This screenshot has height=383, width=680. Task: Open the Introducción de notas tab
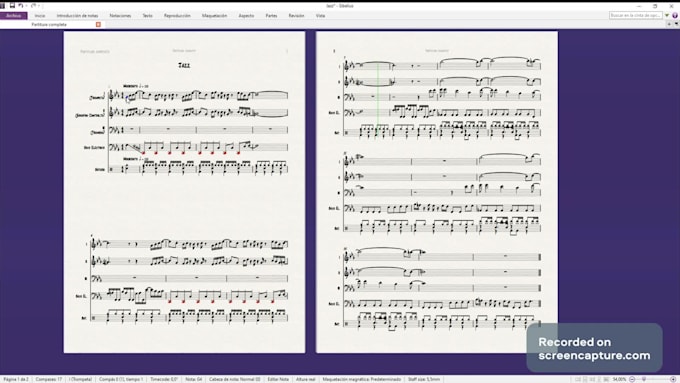coord(77,16)
